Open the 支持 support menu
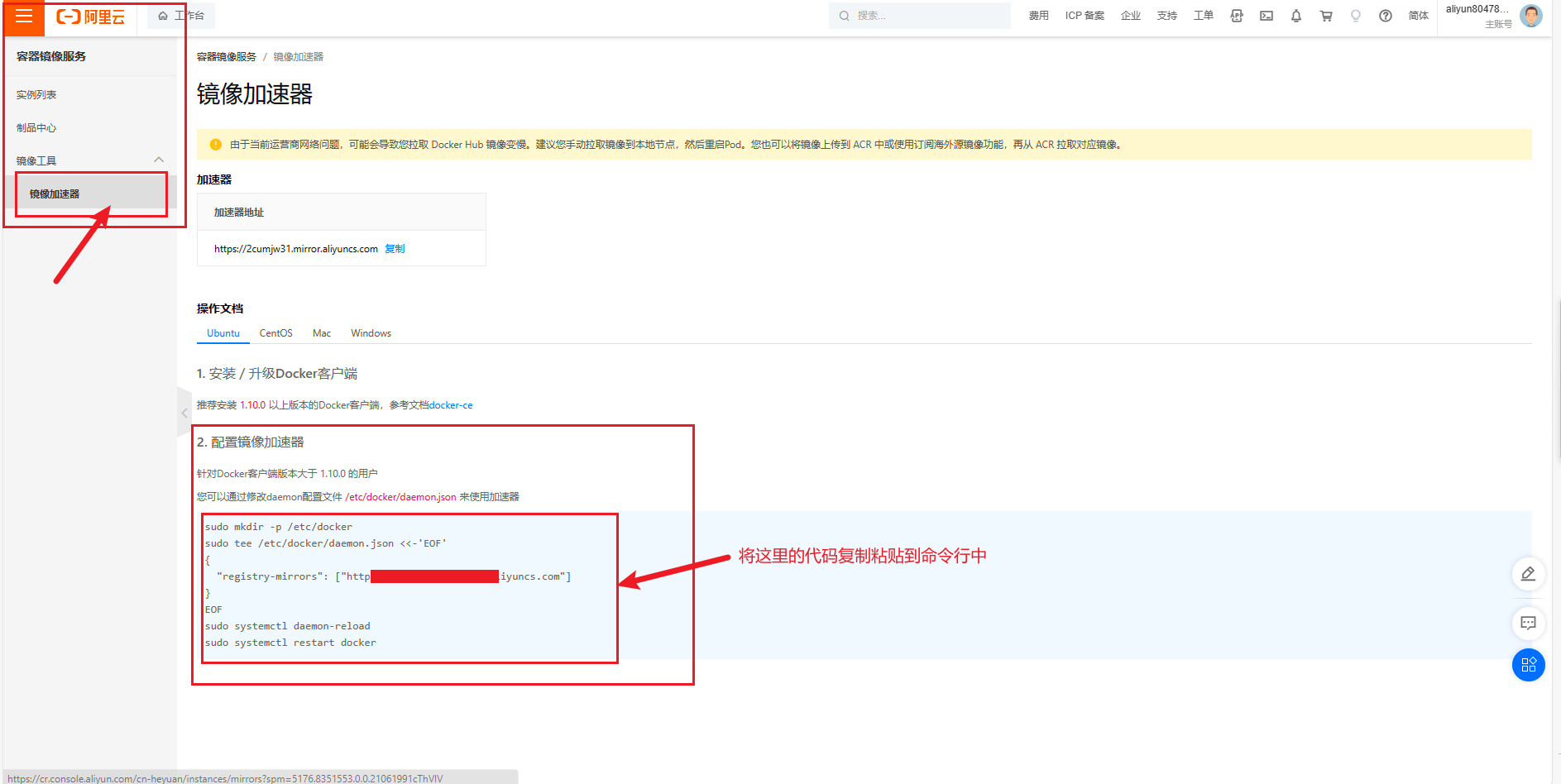The height and width of the screenshot is (784, 1561). 1166,16
